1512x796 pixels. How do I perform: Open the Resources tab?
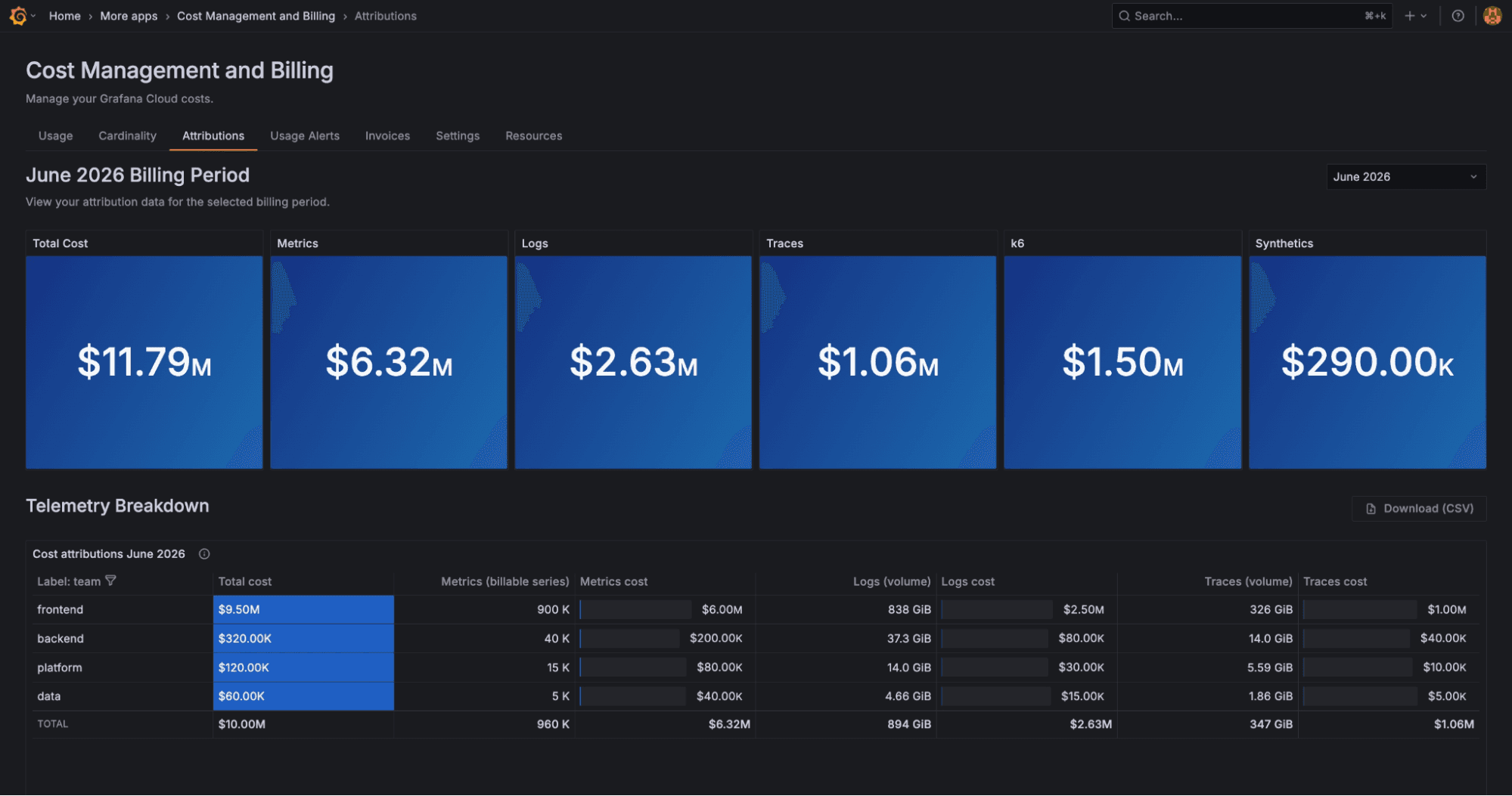[x=534, y=136]
